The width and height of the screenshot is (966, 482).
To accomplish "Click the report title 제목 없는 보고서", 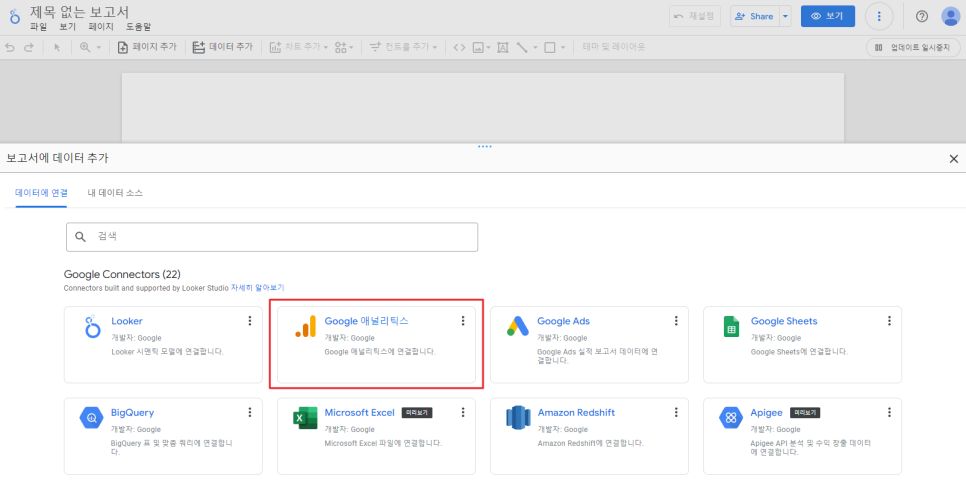I will coord(79,12).
